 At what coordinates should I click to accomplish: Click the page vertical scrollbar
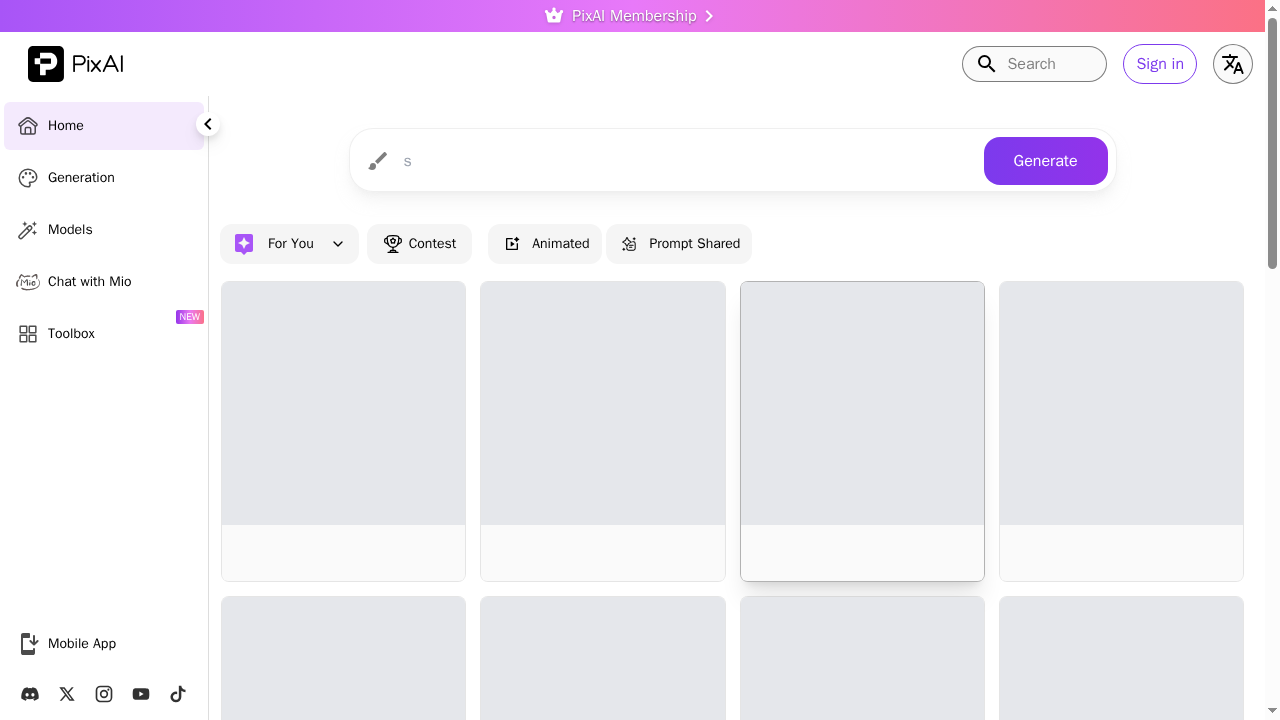(1272, 150)
